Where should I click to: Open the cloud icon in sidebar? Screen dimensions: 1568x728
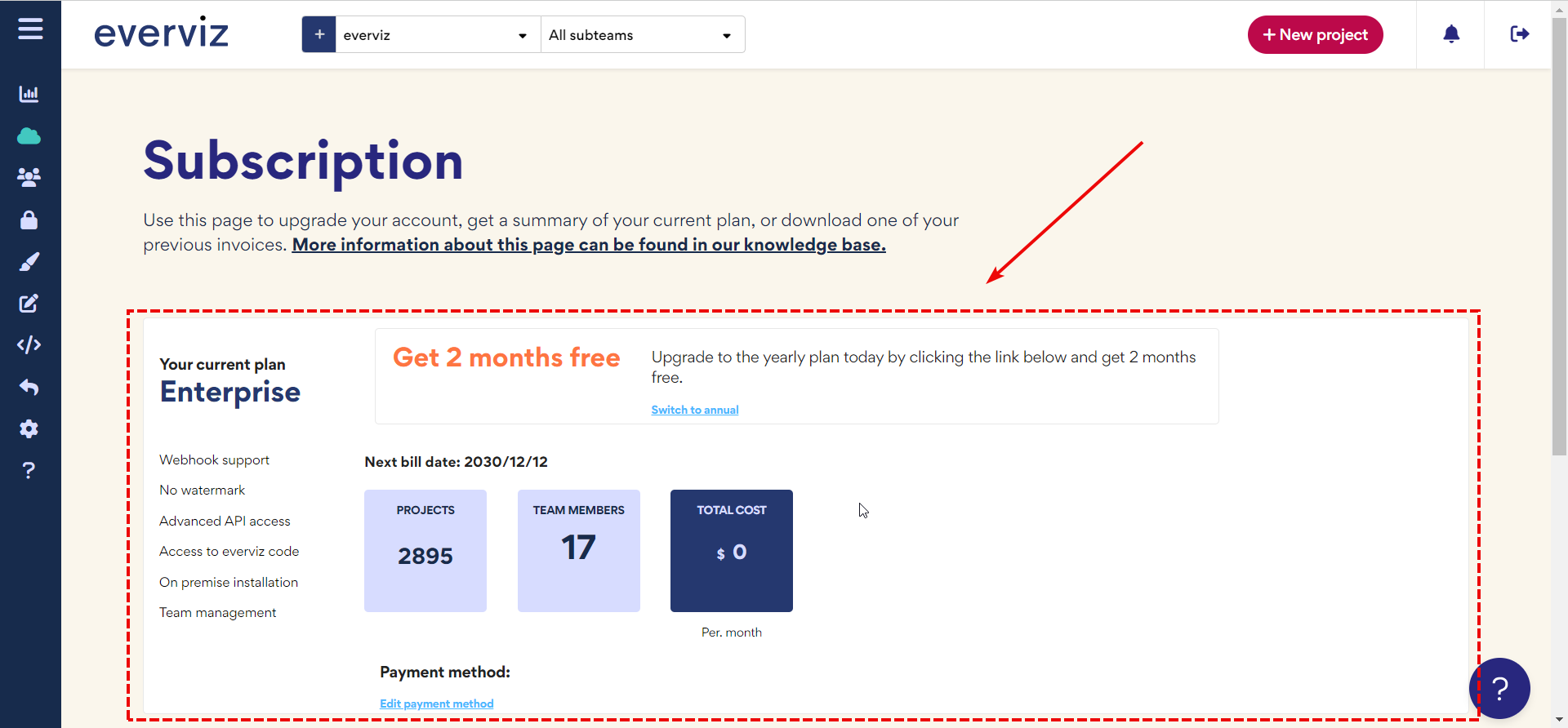29,135
